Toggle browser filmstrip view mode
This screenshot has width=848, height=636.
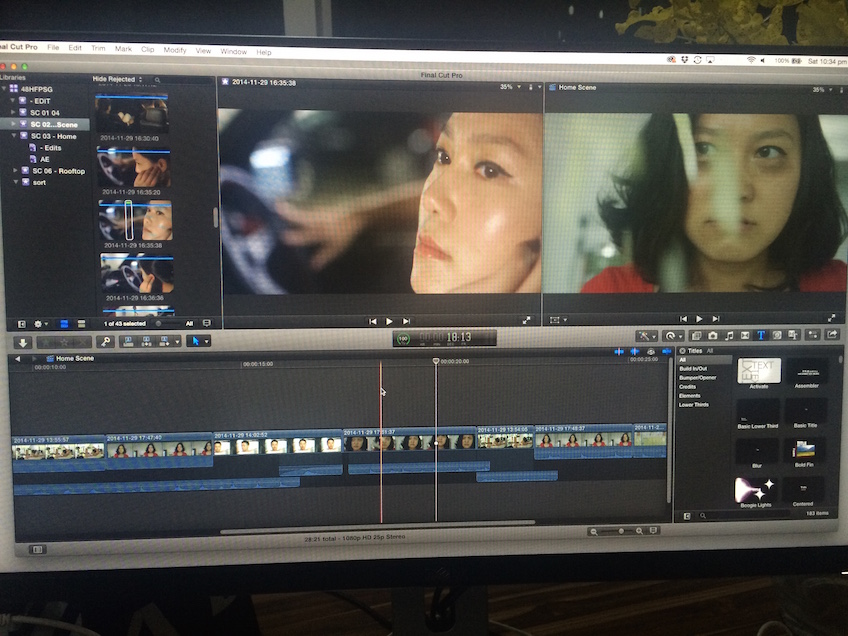pos(64,324)
